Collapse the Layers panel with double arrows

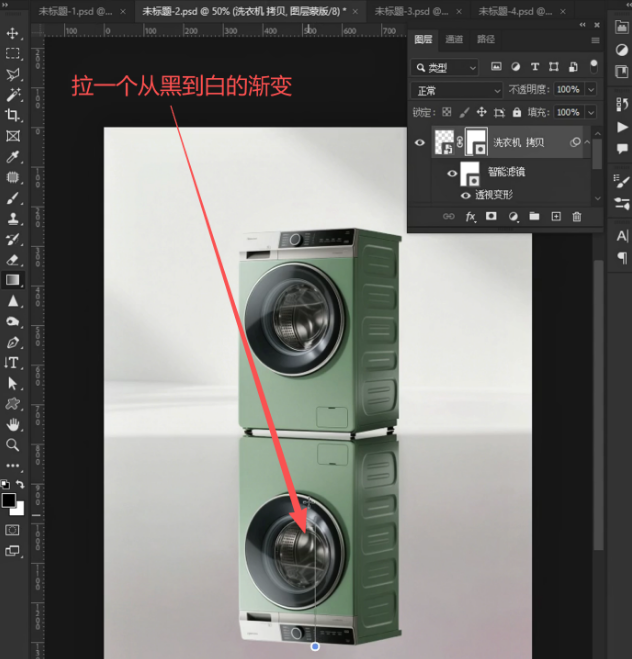click(x=582, y=25)
